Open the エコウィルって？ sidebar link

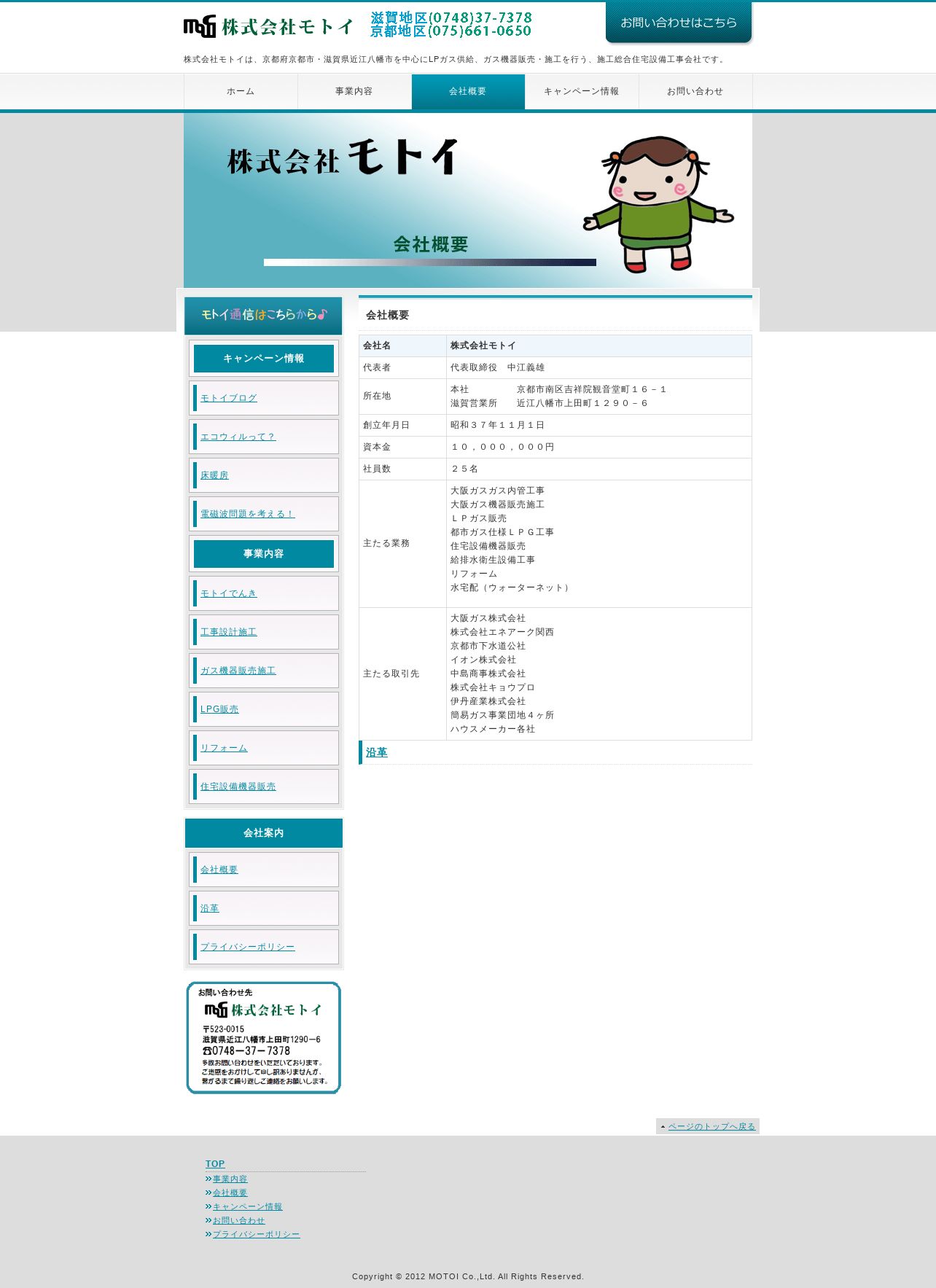coord(238,437)
